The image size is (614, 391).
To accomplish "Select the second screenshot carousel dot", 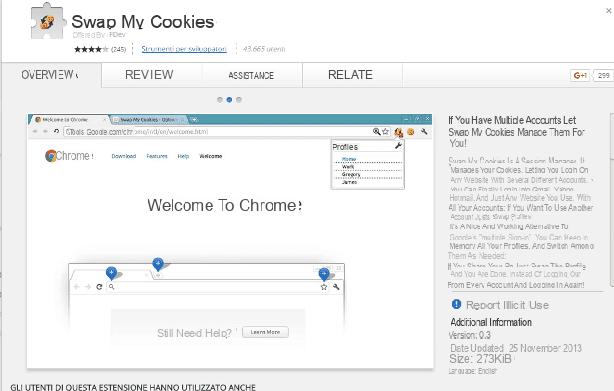I will pos(229,100).
